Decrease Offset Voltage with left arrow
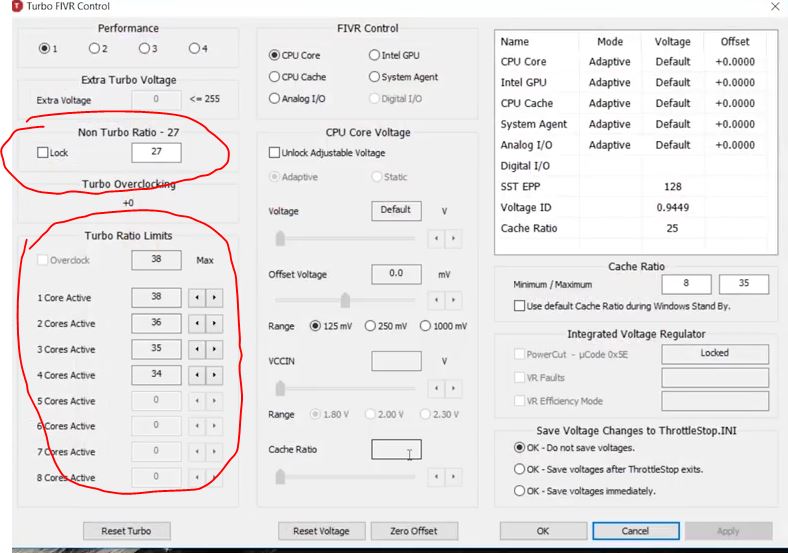The image size is (788, 553). pyautogui.click(x=436, y=300)
